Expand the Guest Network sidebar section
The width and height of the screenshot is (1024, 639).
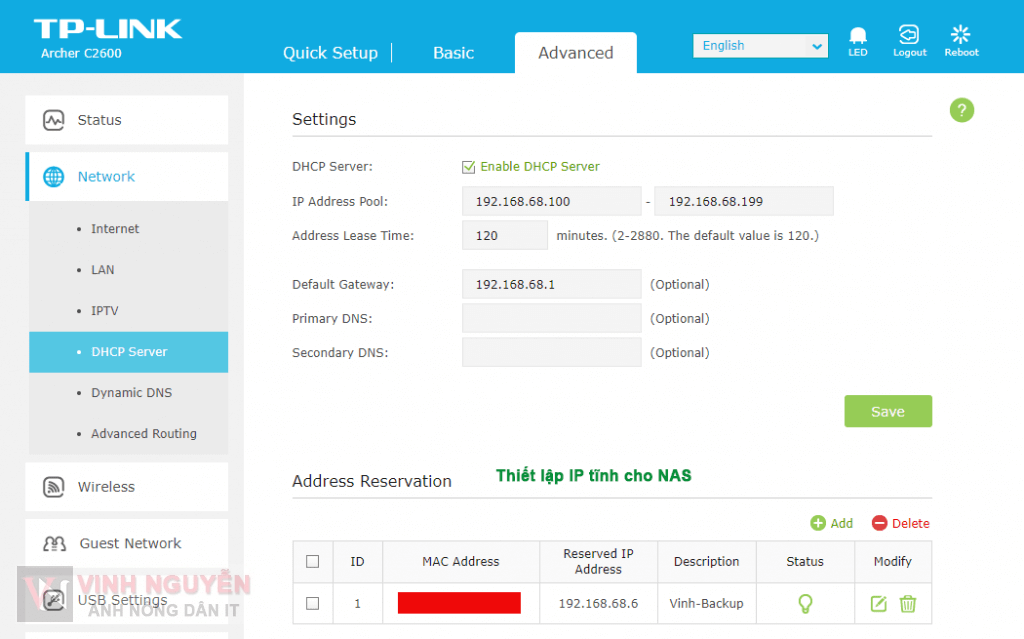point(130,543)
